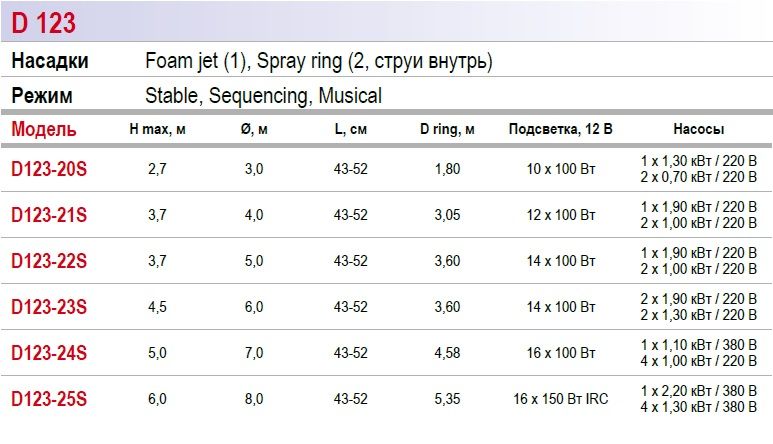Screen dimensions: 773x444
Task: Select the Подсветка, 12 В header
Action: pos(560,130)
